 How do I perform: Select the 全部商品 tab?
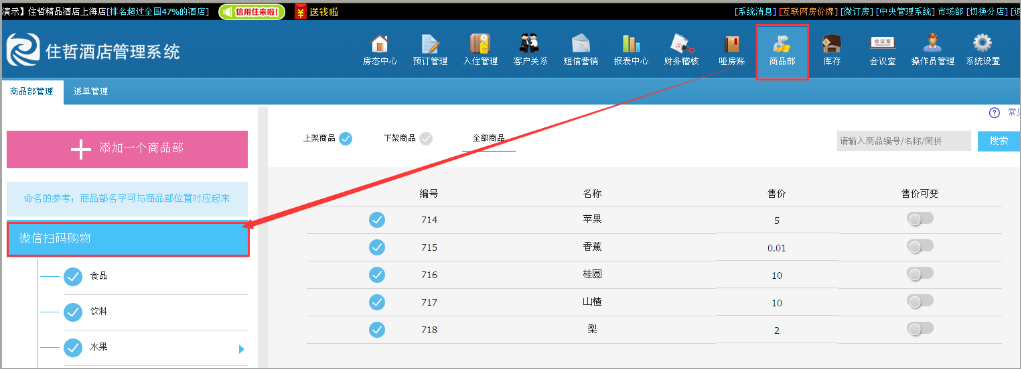488,139
